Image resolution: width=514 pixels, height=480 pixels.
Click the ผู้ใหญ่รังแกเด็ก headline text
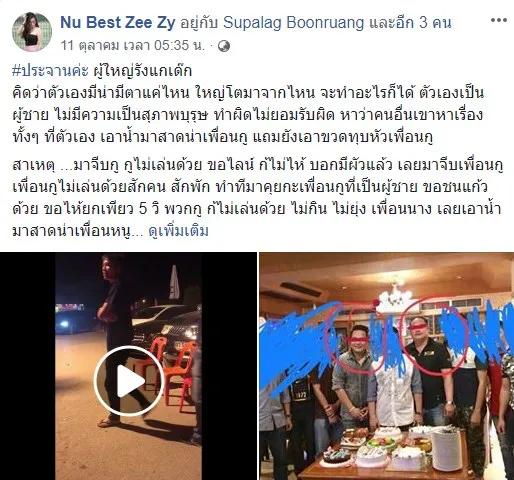(142, 71)
